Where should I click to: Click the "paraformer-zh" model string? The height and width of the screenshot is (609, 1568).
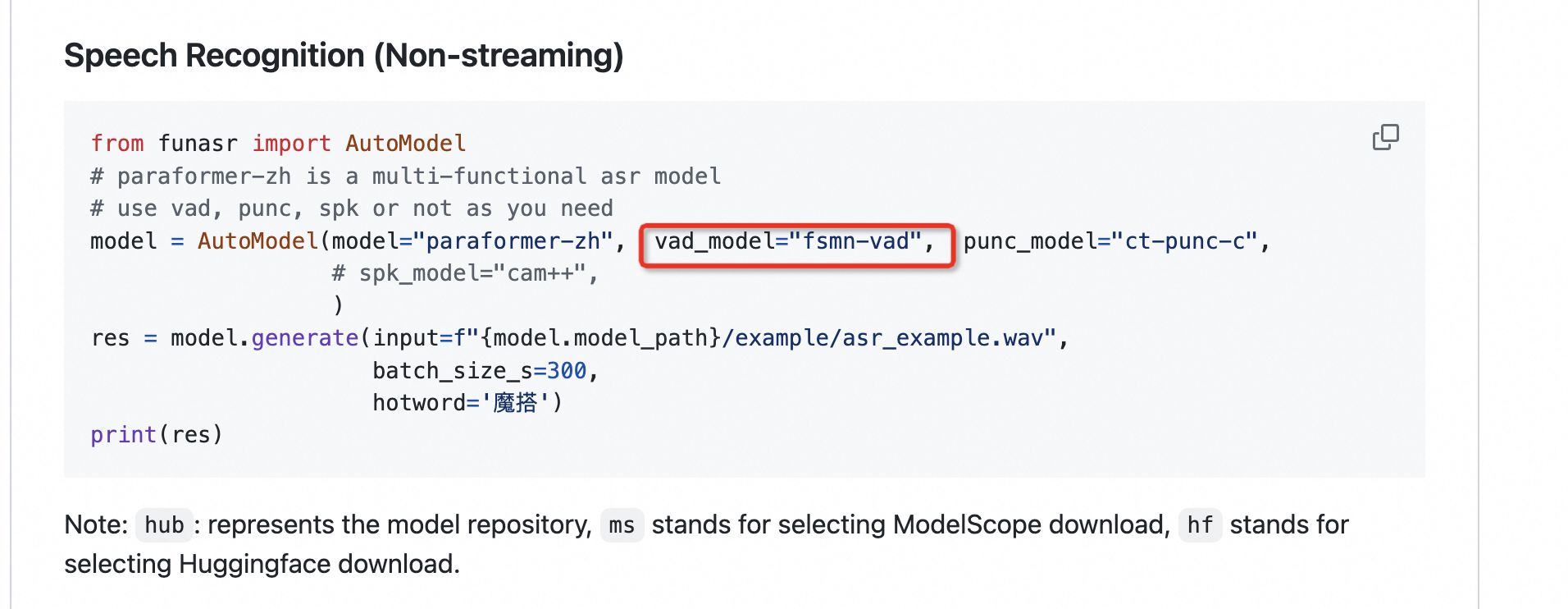[x=513, y=242]
